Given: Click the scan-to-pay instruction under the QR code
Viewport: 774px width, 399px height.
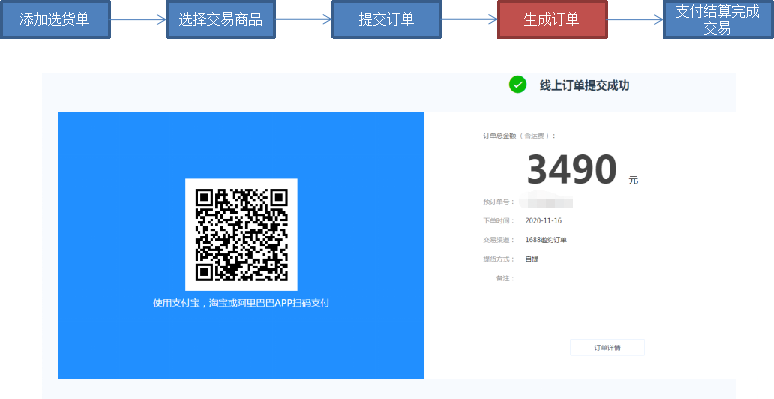Looking at the screenshot, I should pyautogui.click(x=241, y=303).
